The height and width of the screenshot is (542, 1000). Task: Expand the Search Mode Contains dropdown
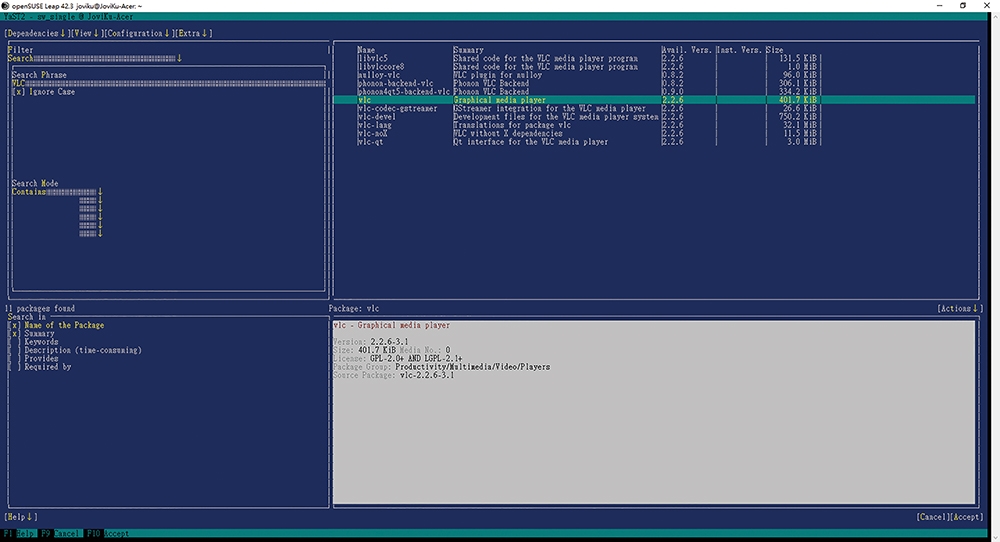(57, 192)
